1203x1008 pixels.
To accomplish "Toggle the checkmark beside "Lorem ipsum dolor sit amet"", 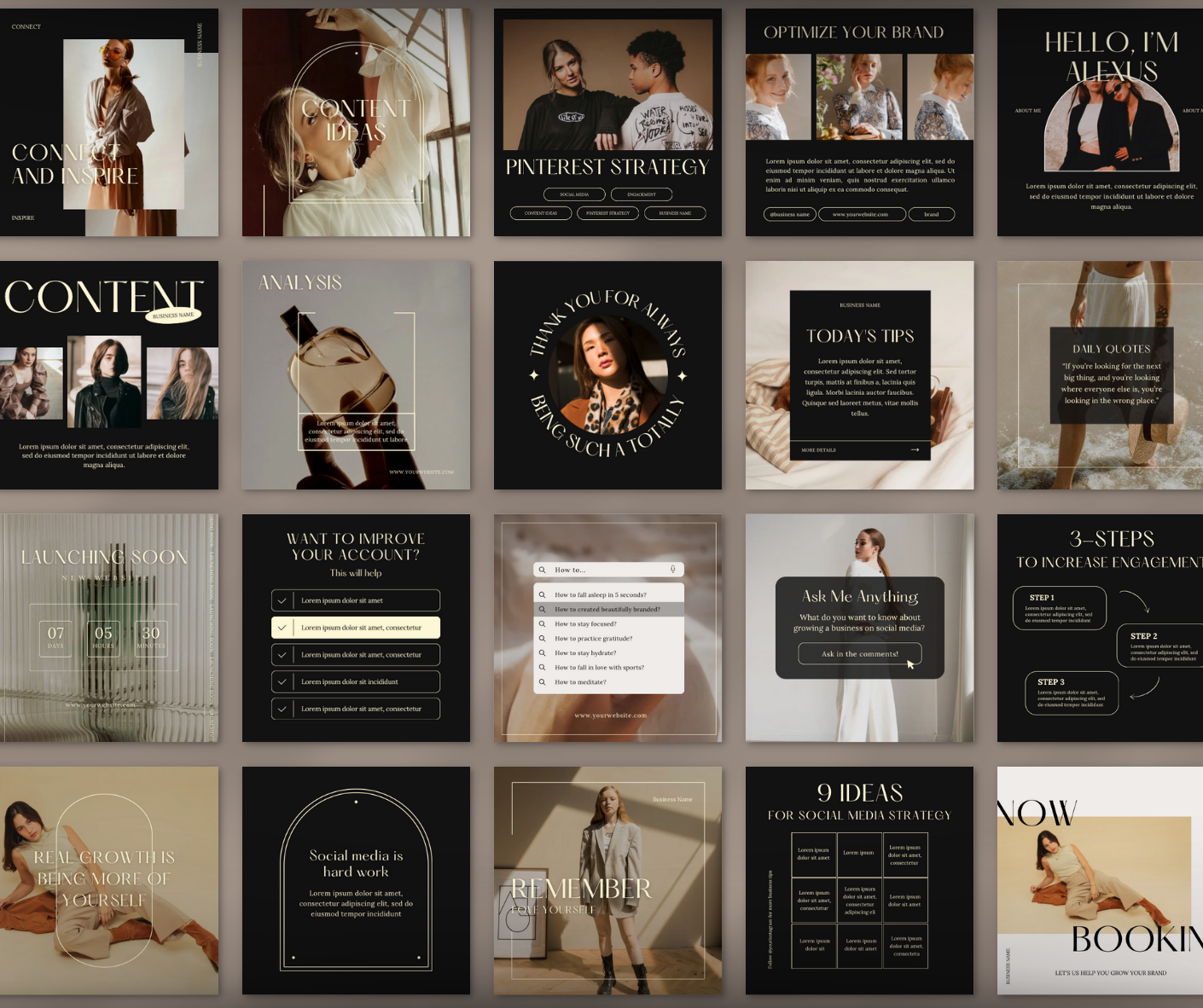I will 282,600.
